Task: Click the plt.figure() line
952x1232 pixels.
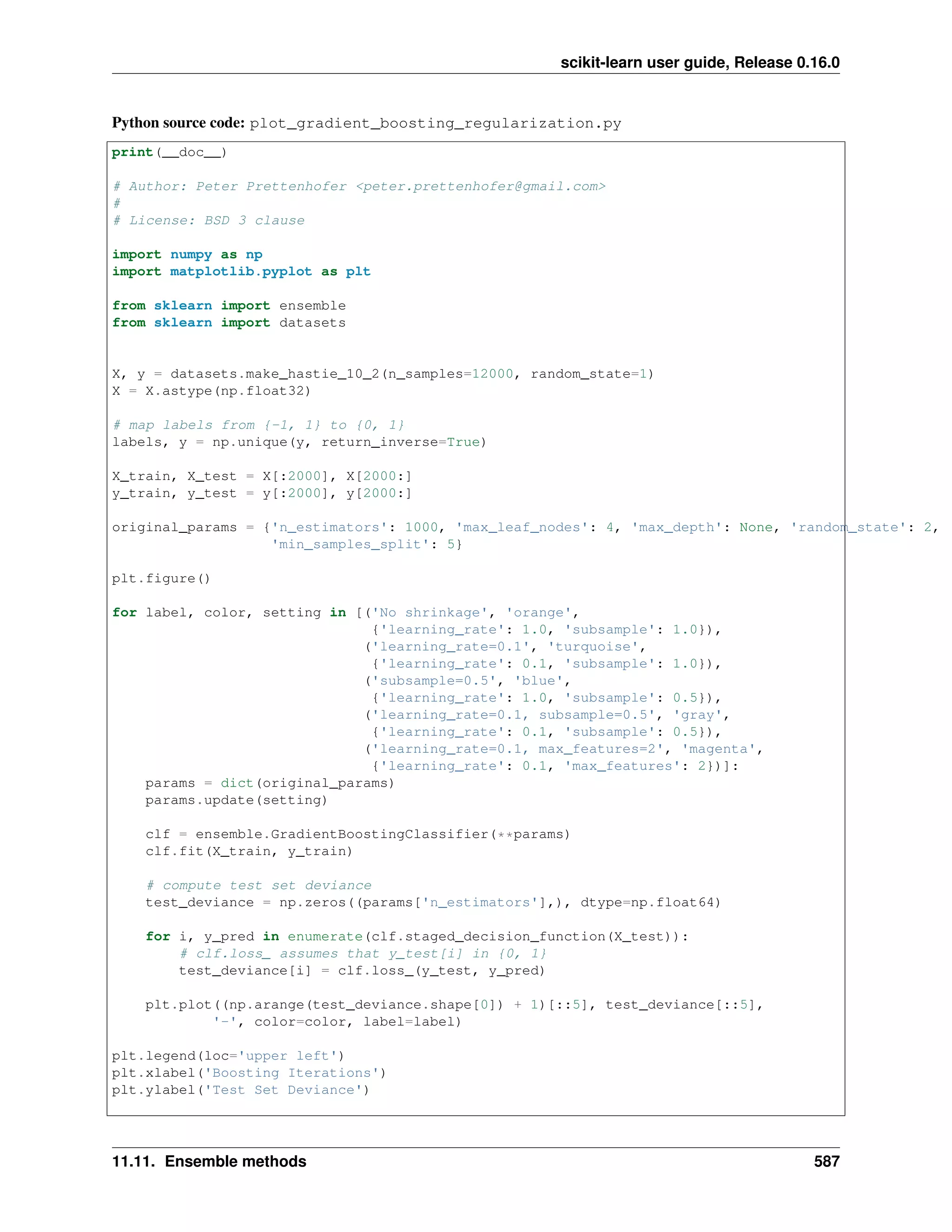Action: (x=161, y=579)
